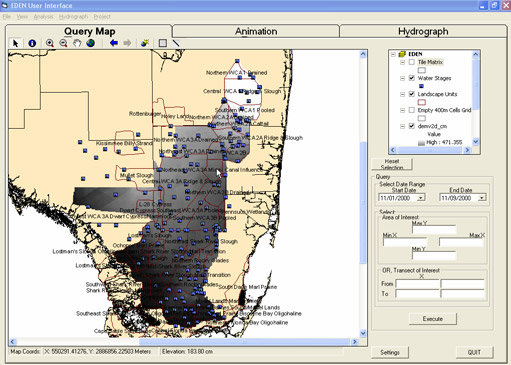Select the arrow pointer tool
Screen dimensions: 511x365
15,43
